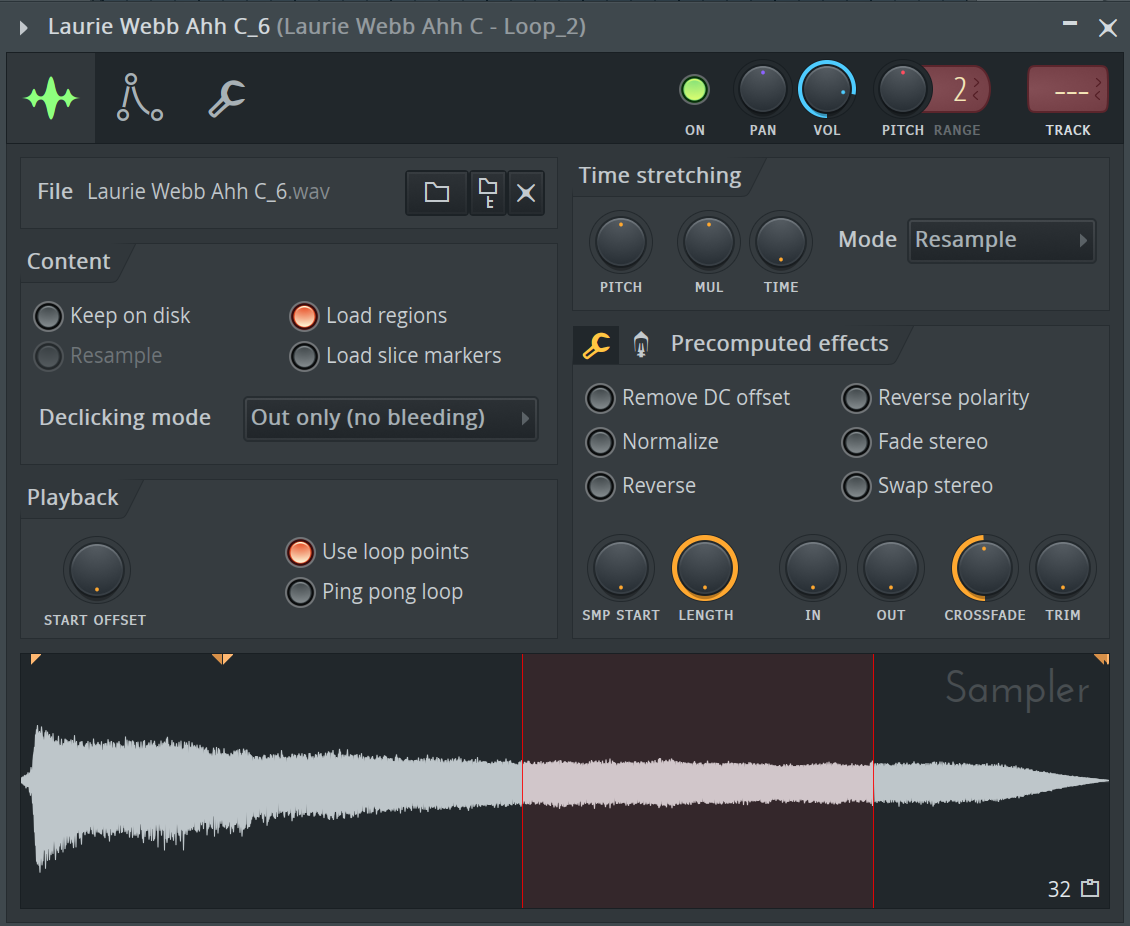1130x926 pixels.
Task: Click the arpeggiator/tube icon beside Precomputed effects
Action: (x=641, y=344)
